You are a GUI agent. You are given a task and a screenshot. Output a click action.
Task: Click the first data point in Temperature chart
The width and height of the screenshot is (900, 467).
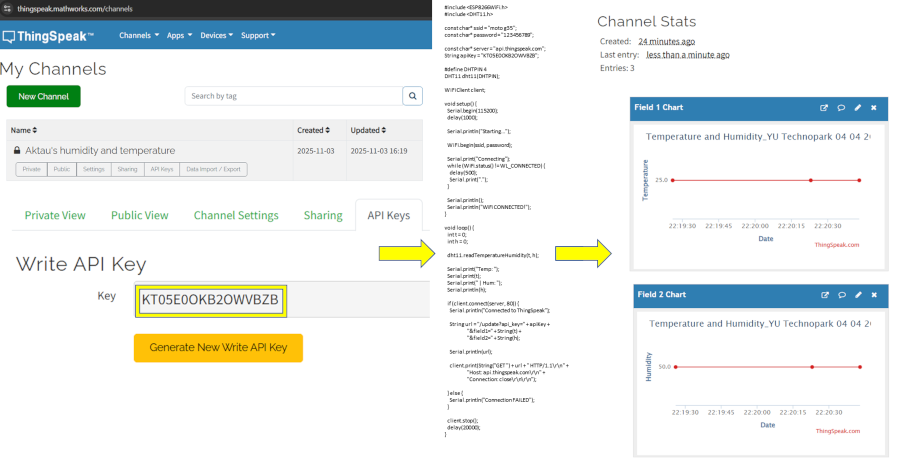[x=673, y=180]
